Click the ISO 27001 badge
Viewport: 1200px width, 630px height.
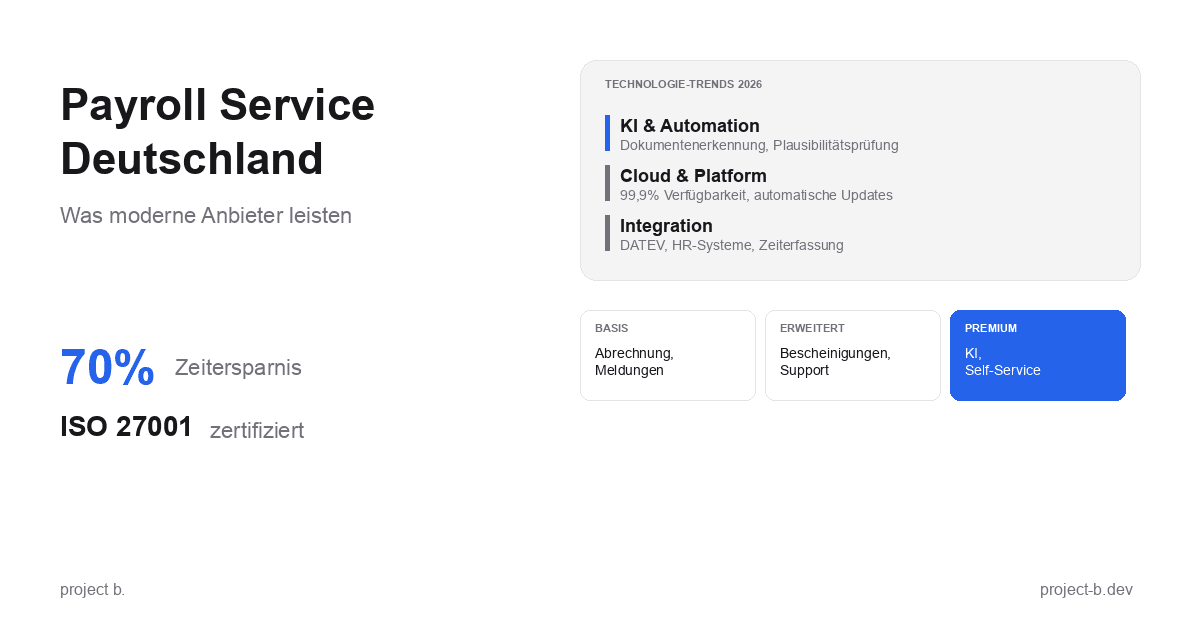pos(126,427)
